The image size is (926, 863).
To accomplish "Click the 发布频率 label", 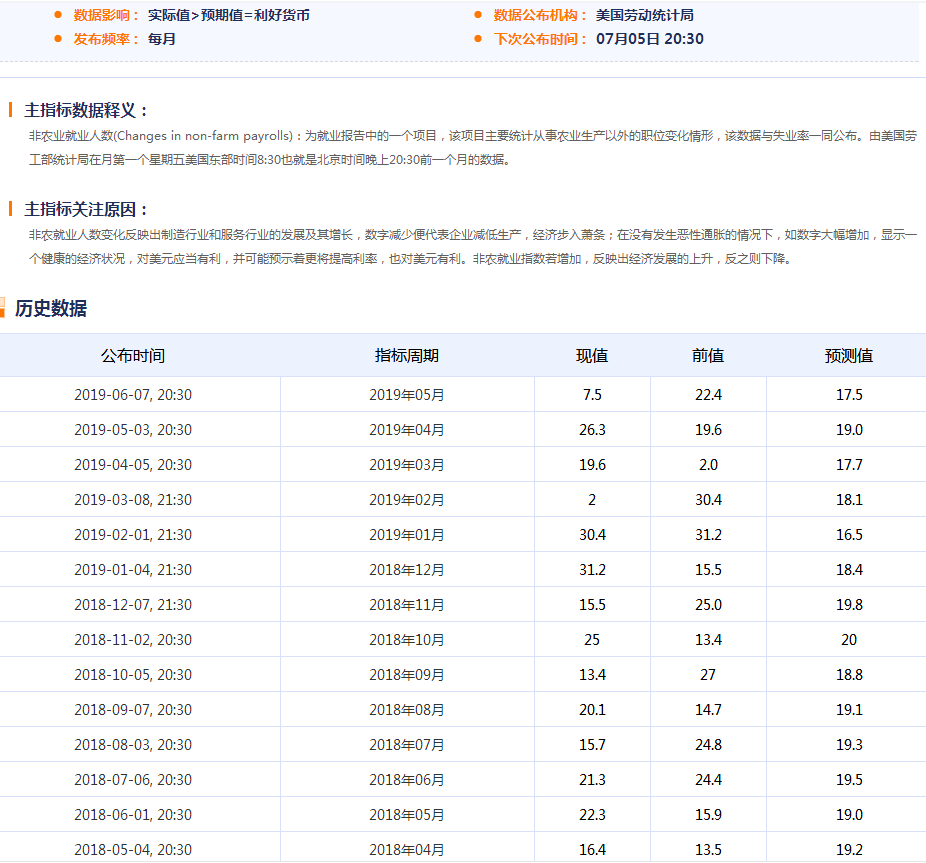I will pyautogui.click(x=106, y=39).
